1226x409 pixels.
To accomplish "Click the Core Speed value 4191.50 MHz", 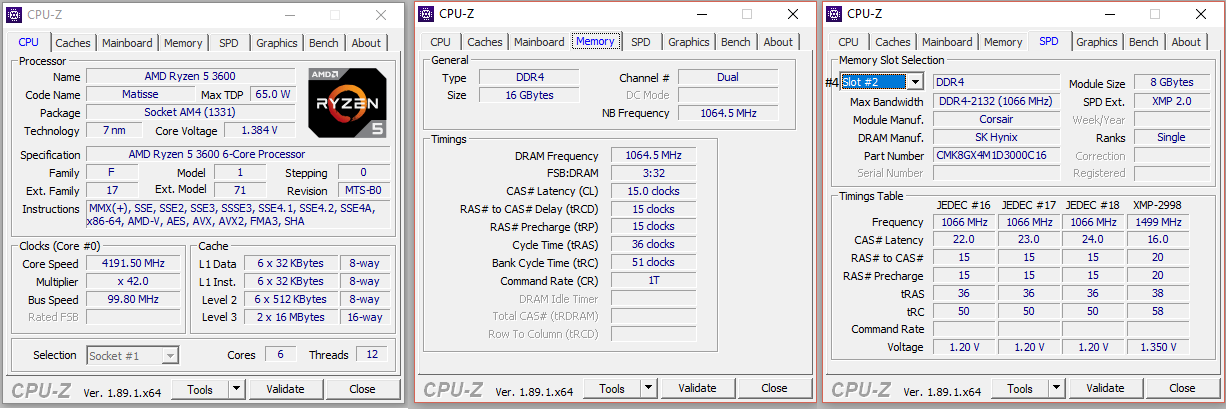I will click(135, 263).
